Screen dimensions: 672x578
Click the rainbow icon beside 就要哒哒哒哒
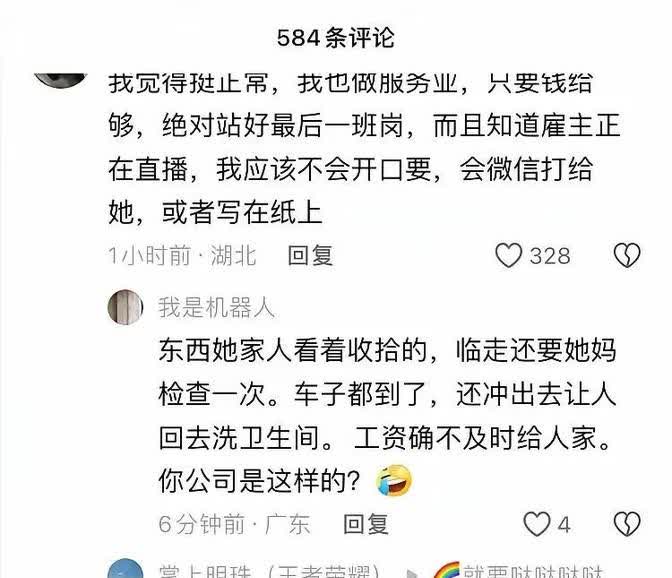click(x=446, y=571)
